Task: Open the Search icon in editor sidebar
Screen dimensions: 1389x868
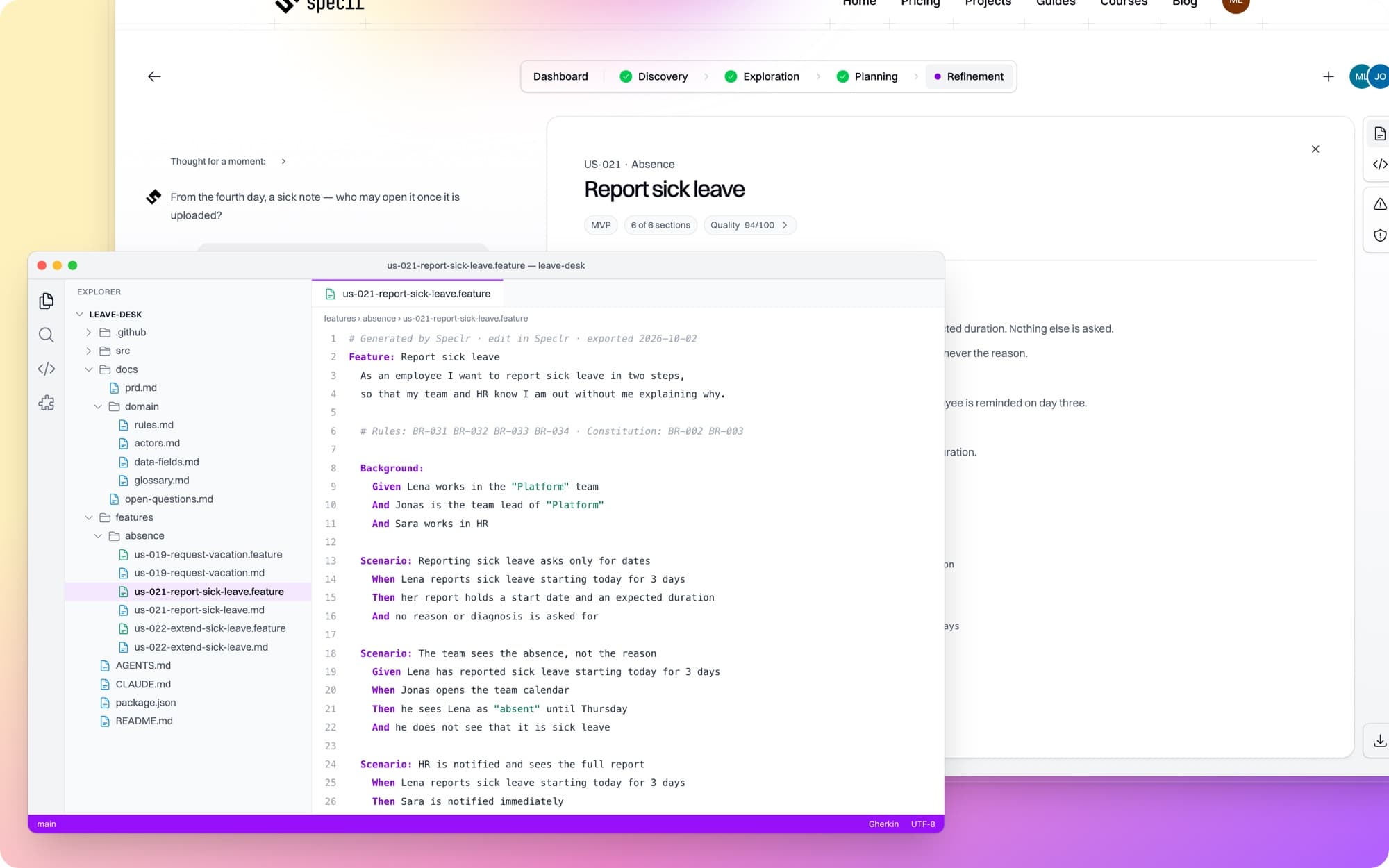Action: (47, 335)
